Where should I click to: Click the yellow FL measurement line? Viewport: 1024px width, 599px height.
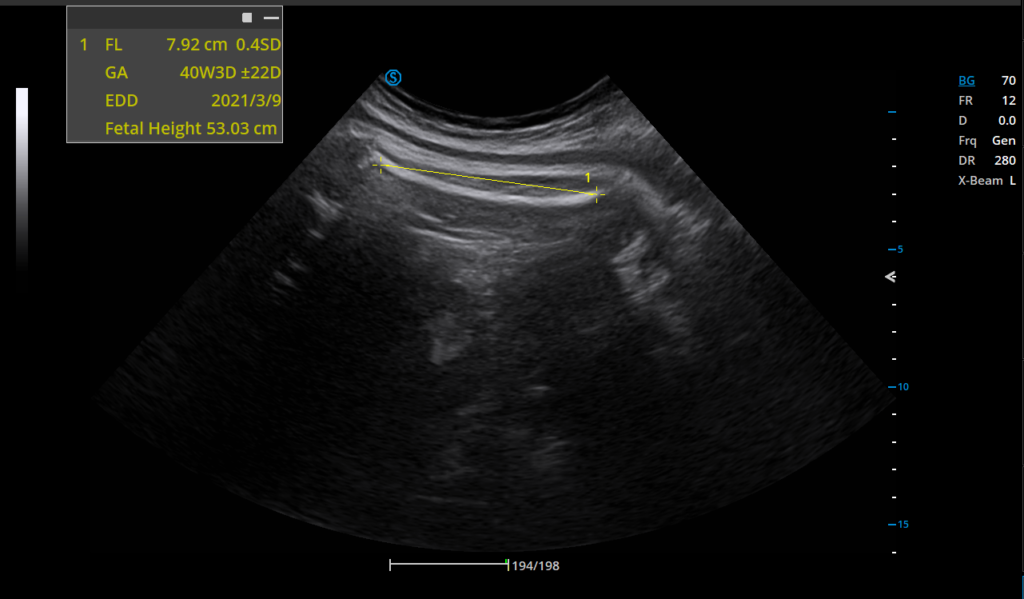point(488,180)
